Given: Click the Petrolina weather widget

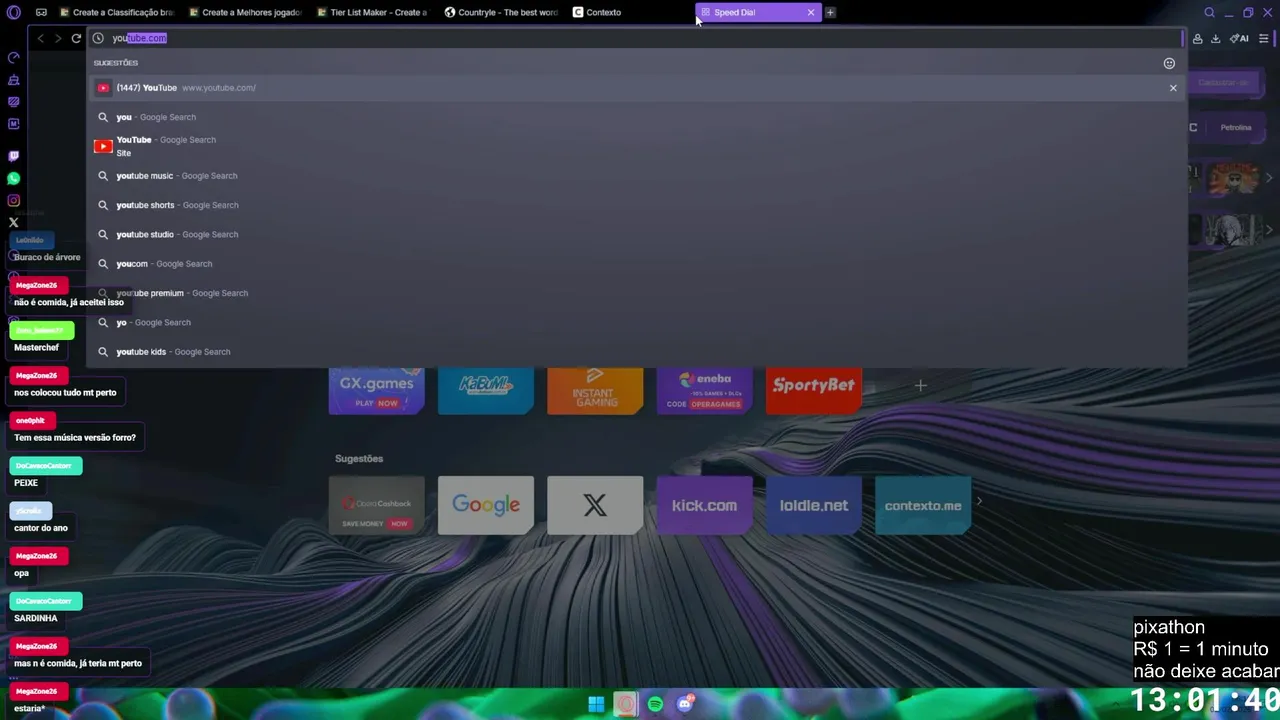Looking at the screenshot, I should [x=1236, y=127].
